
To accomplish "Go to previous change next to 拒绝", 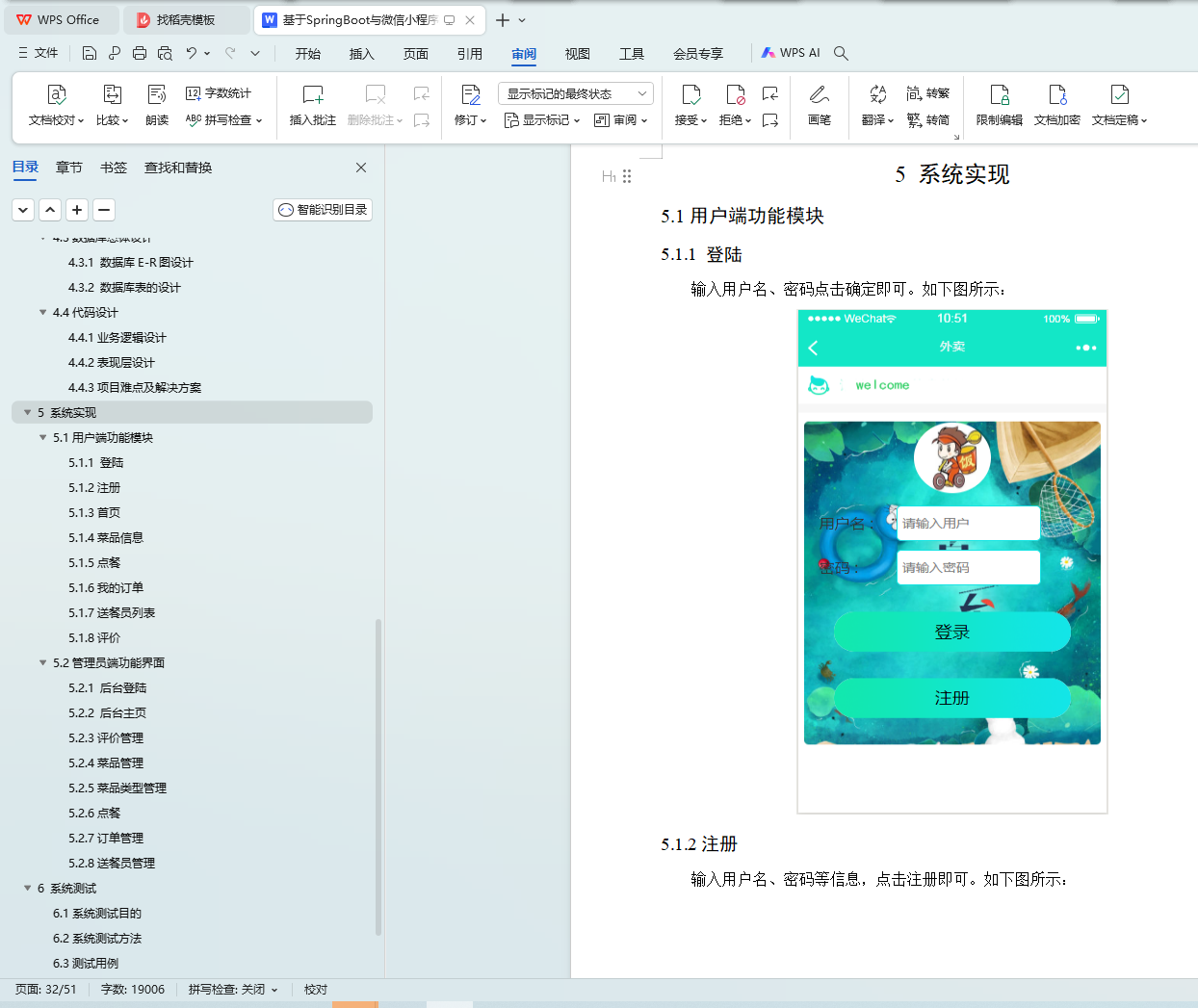I will click(x=770, y=93).
